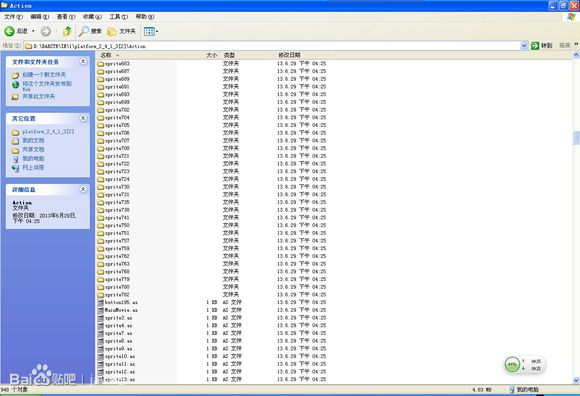Open the Edit (编辑) menu
The height and width of the screenshot is (396, 580).
(x=40, y=17)
